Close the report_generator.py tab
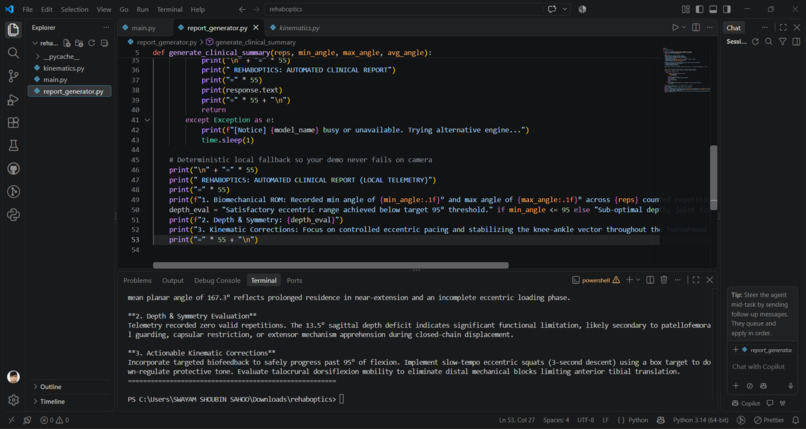Image resolution: width=806 pixels, height=429 pixels. point(256,28)
